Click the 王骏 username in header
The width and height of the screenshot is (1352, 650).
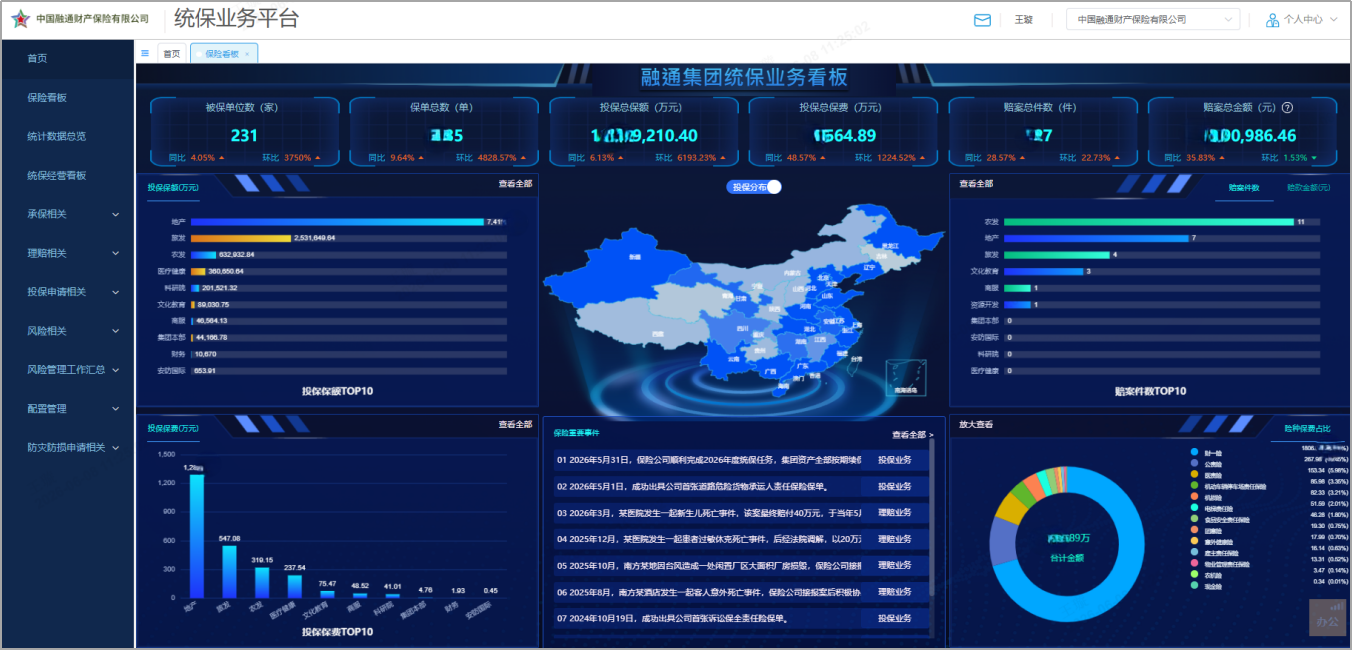(x=1023, y=19)
